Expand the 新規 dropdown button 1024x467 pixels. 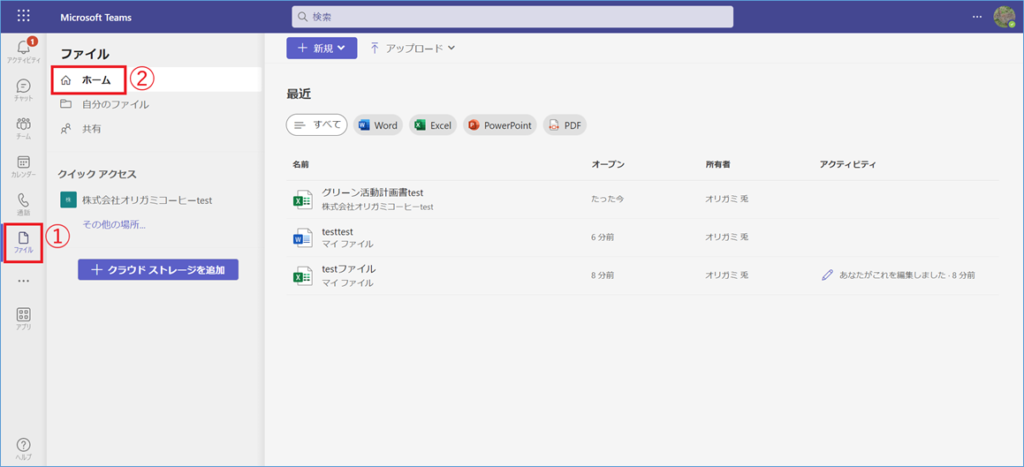point(321,47)
